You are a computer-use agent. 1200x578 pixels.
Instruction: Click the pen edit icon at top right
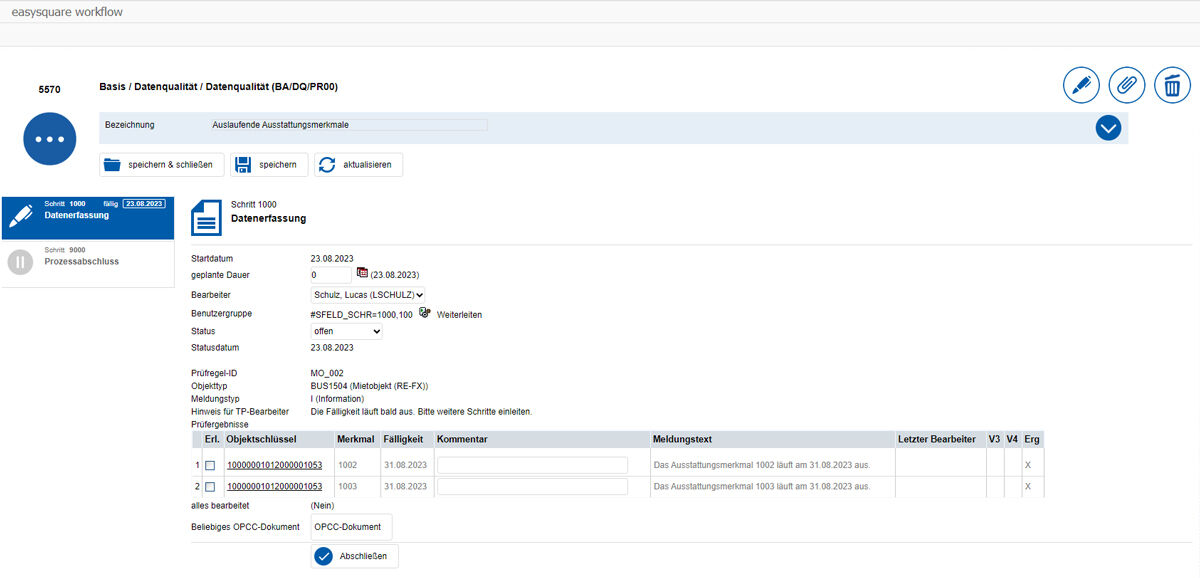pyautogui.click(x=1081, y=85)
